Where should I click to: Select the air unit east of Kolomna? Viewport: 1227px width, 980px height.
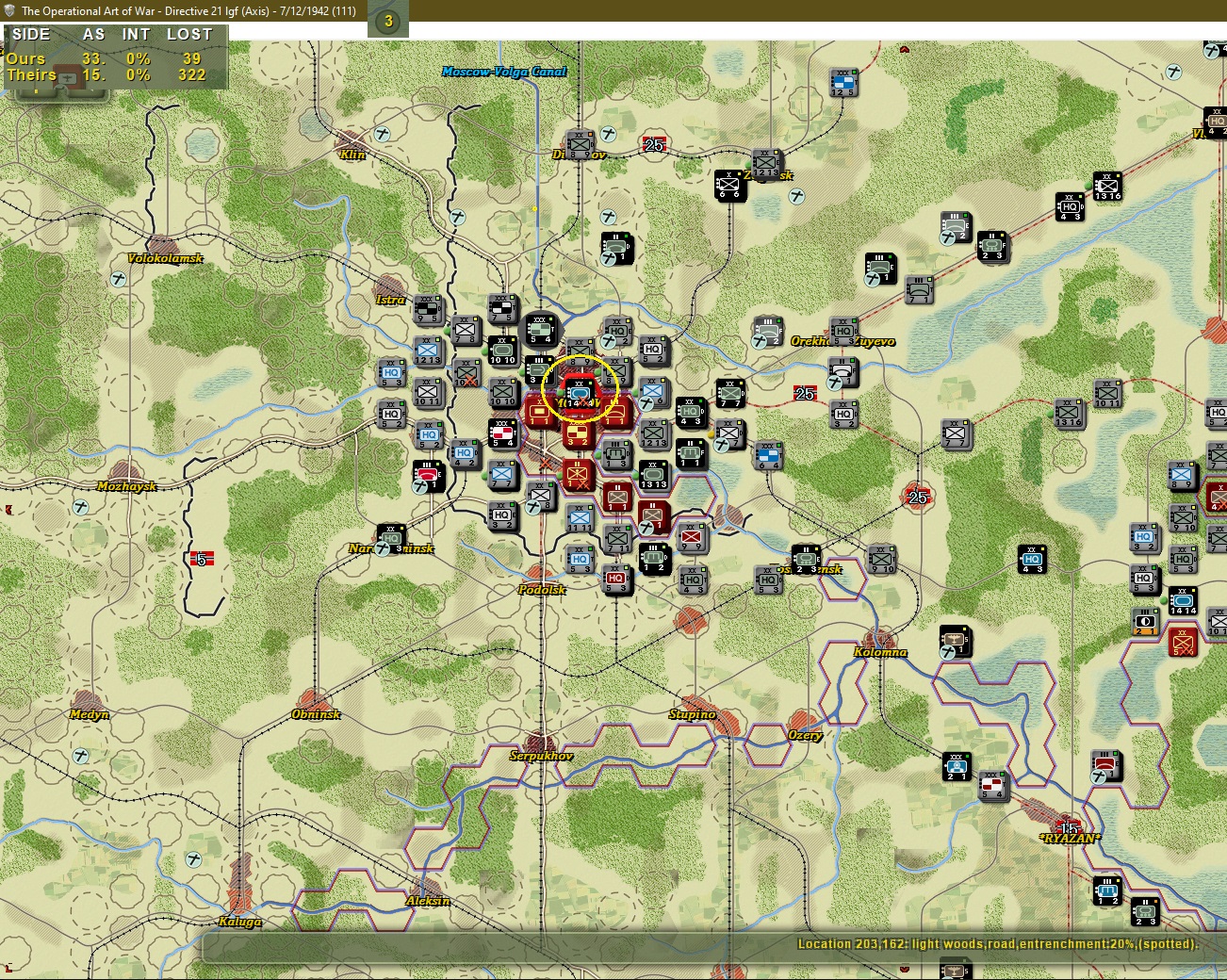pos(954,642)
